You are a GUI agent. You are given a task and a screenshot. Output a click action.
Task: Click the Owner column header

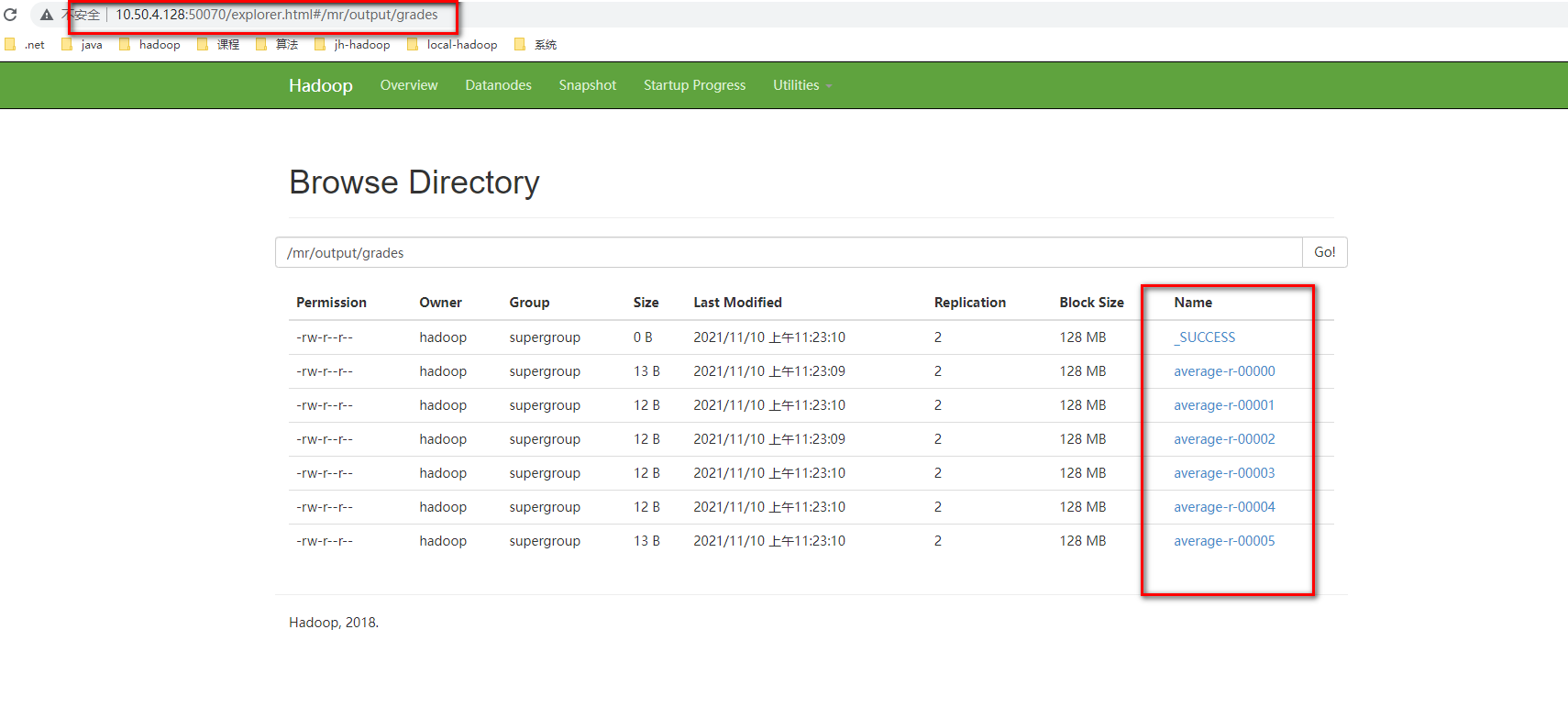[x=440, y=303]
